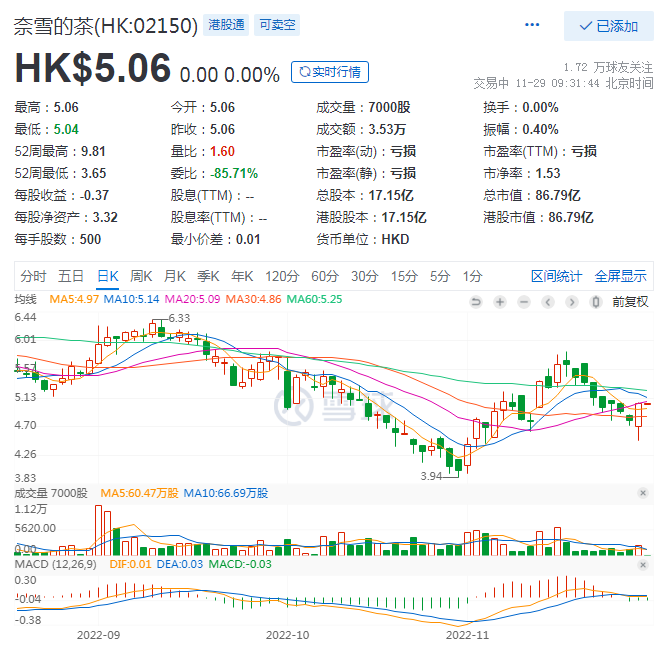The height and width of the screenshot is (648, 665).
Task: Click the 52周最高 9.81 value
Action: pyautogui.click(x=93, y=151)
